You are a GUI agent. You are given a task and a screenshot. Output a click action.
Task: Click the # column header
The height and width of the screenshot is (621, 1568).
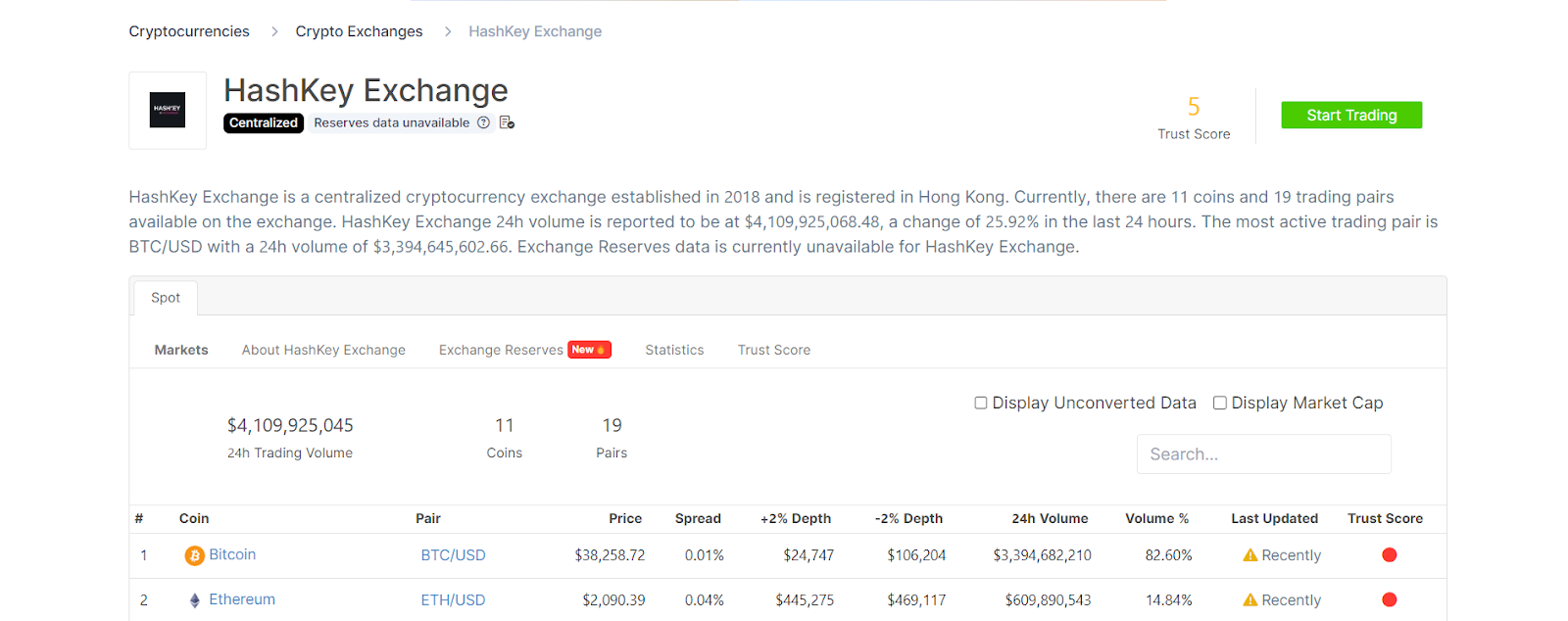(139, 519)
